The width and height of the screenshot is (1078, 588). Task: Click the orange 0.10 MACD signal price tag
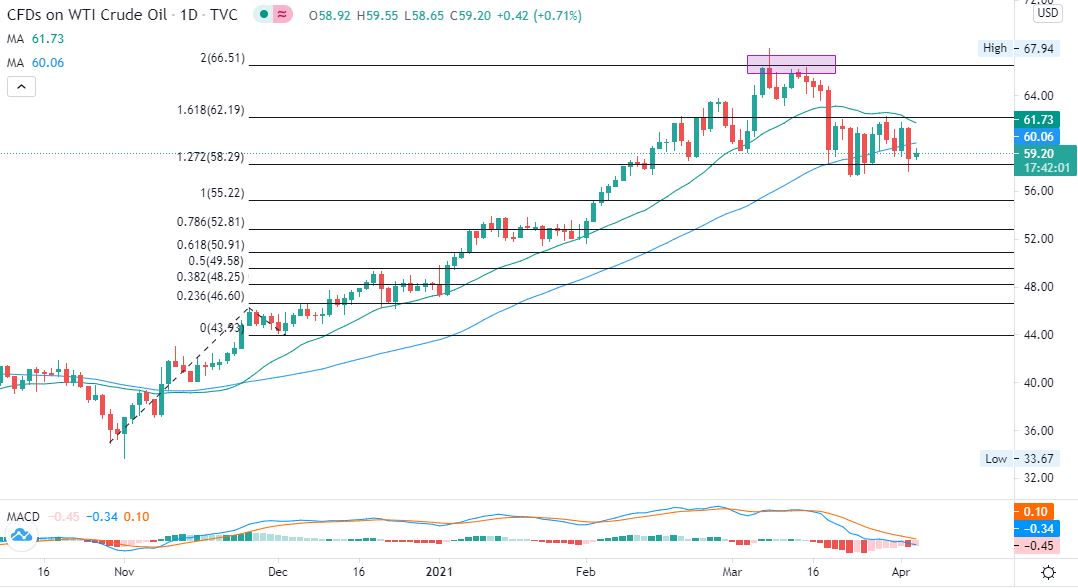1035,512
